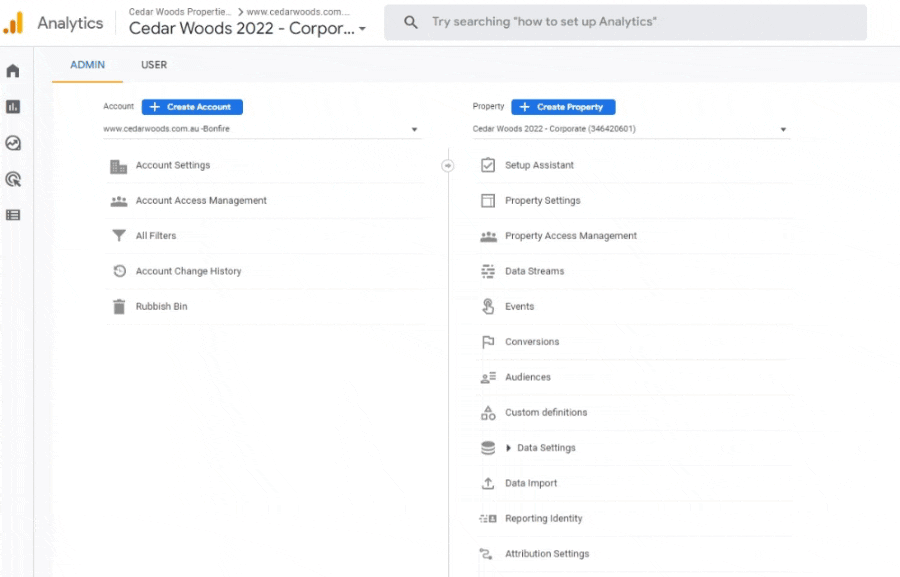
Task: Click the Reporting Identity icon
Action: click(x=488, y=518)
